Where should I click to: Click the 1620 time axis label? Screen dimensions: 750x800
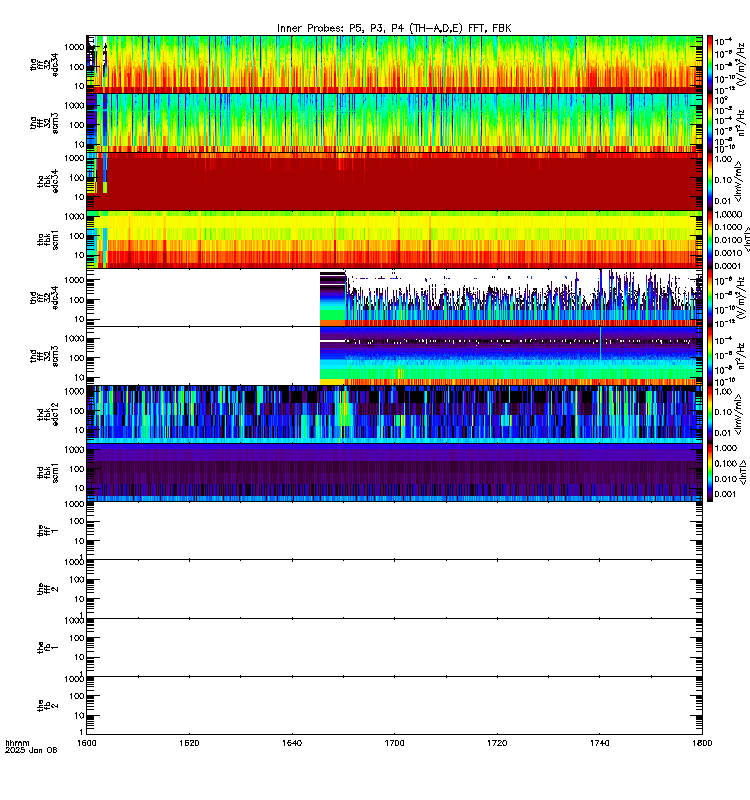[x=189, y=743]
